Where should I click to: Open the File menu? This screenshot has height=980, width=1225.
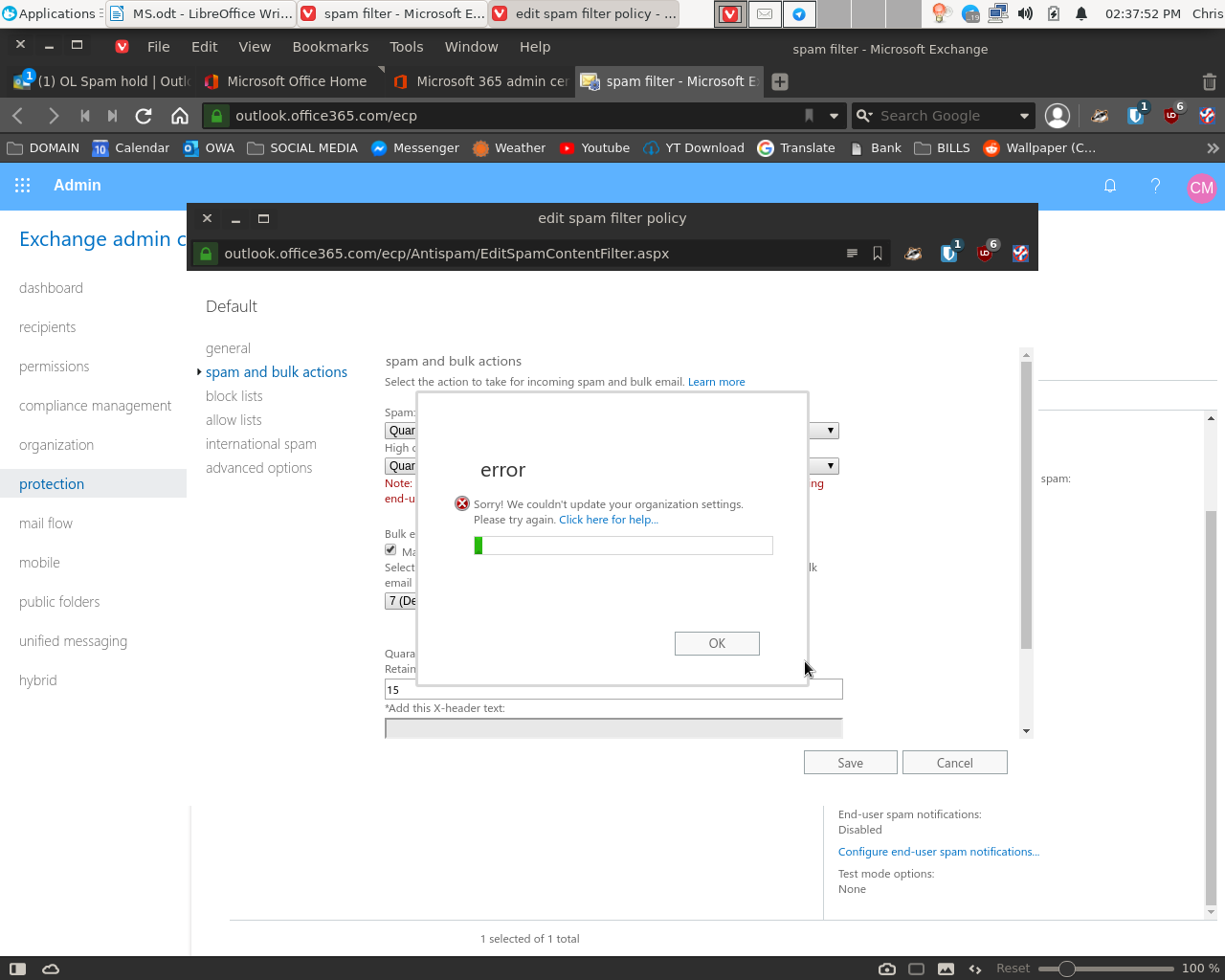[x=158, y=47]
